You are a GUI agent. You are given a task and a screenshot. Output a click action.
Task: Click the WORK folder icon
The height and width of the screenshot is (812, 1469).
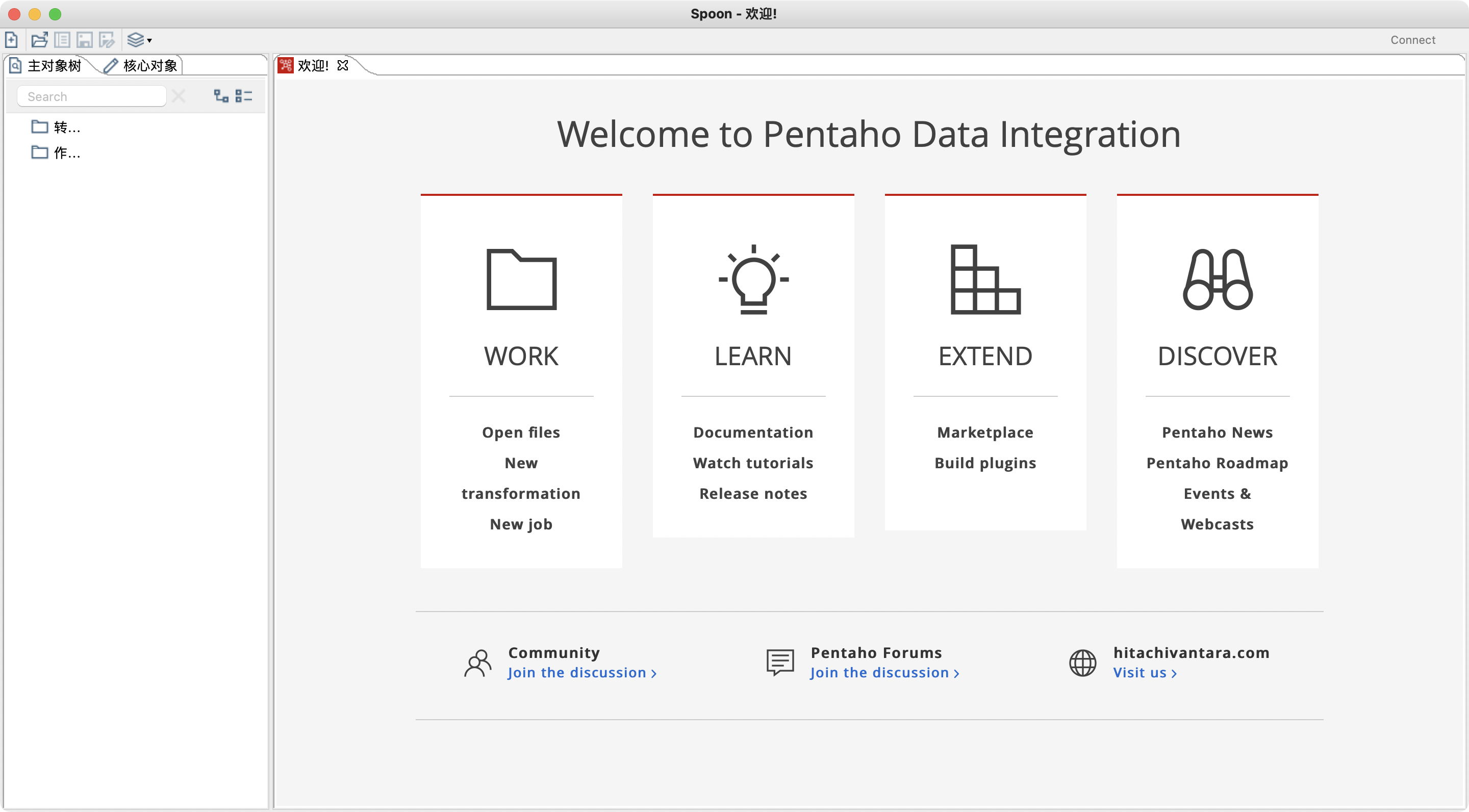pos(521,280)
